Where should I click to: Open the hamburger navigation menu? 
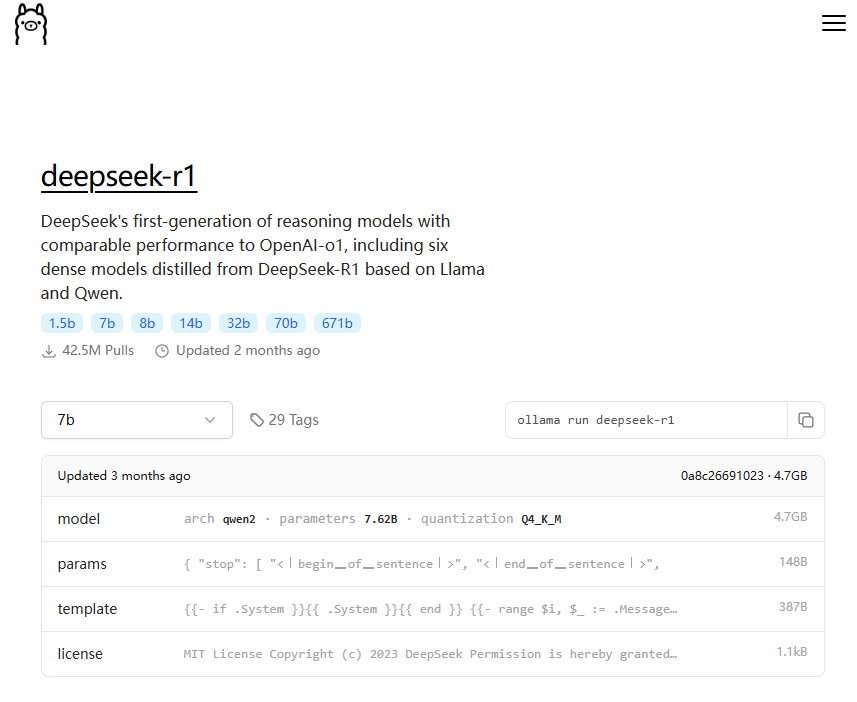coord(834,23)
